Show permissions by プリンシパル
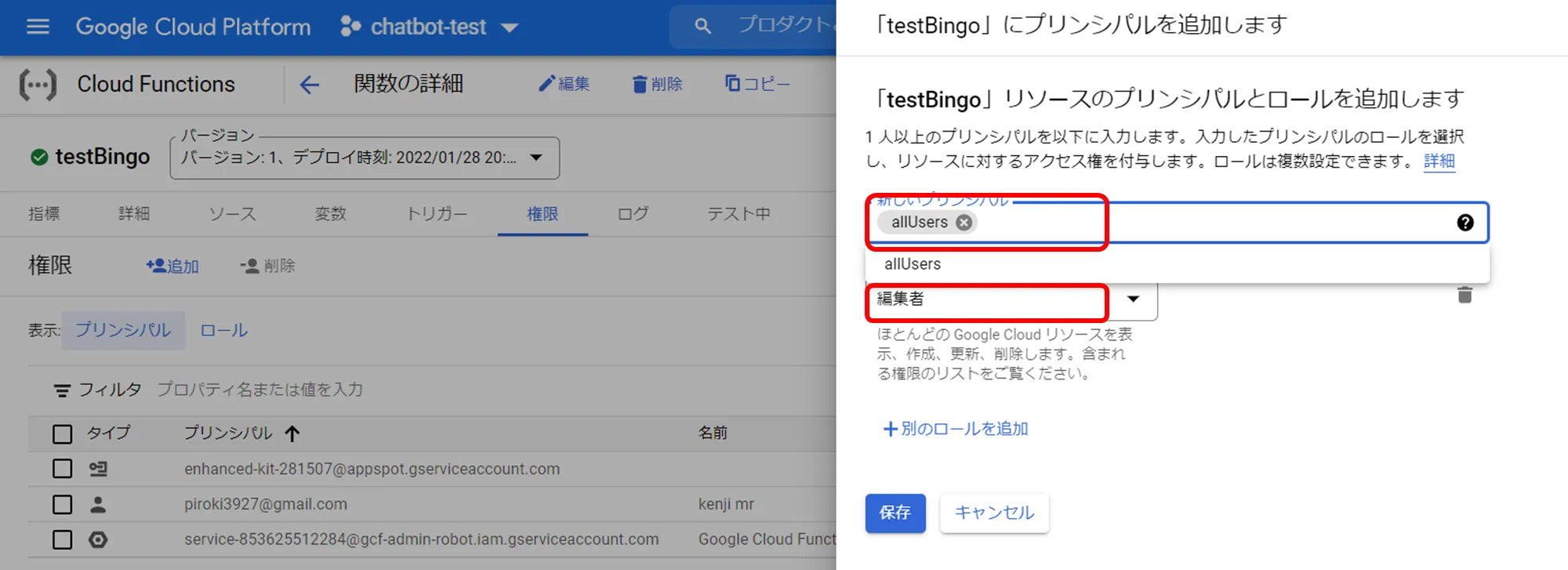 (x=123, y=330)
